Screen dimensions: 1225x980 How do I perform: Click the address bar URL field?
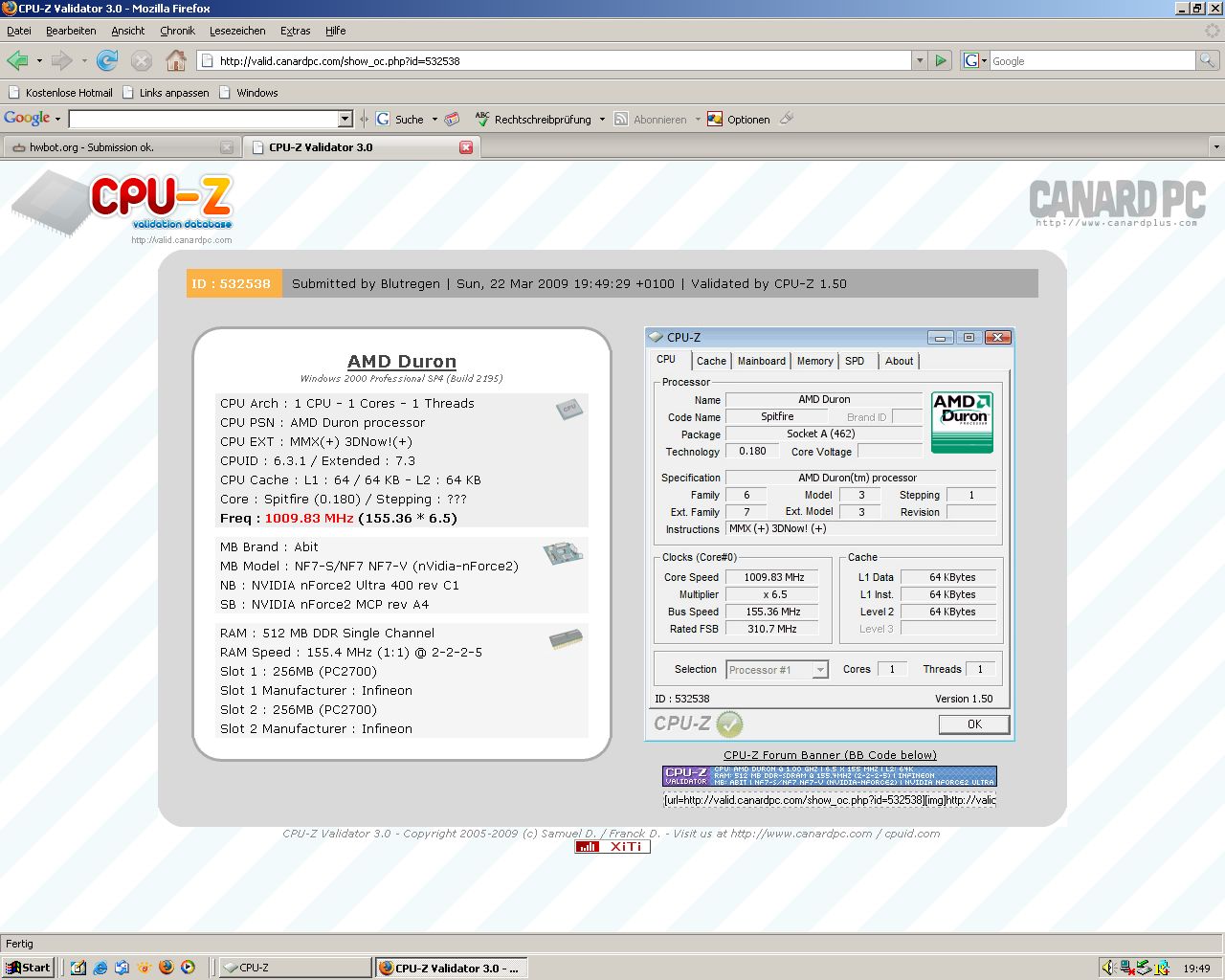click(555, 60)
